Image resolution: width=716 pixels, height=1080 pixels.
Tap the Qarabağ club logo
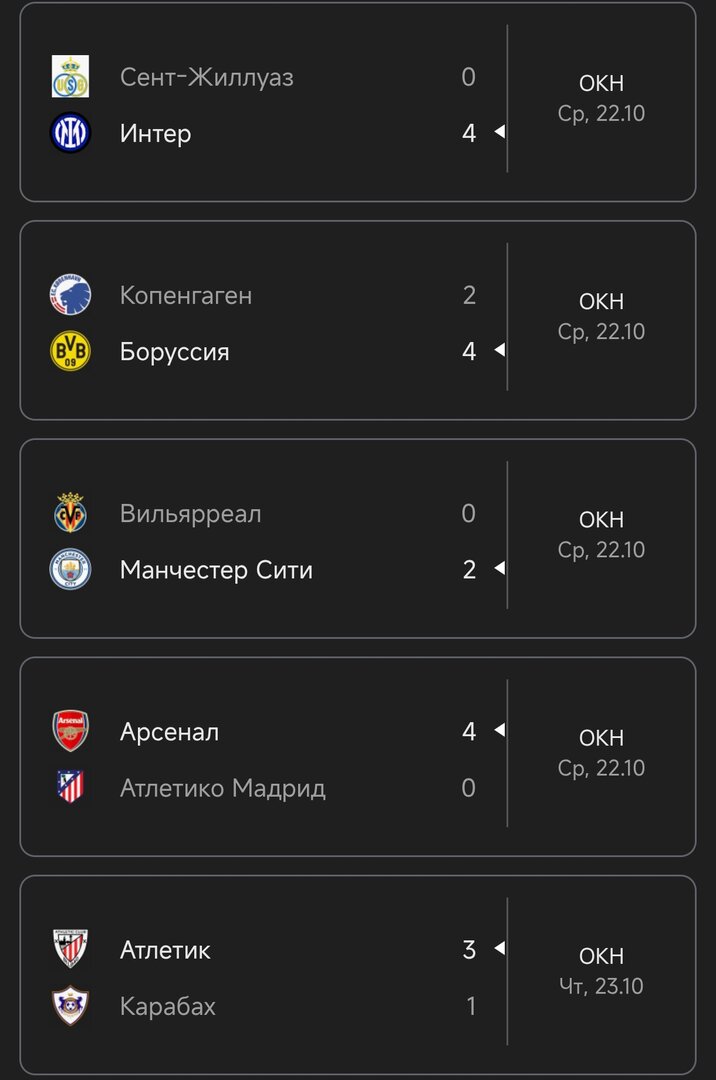coord(70,1006)
